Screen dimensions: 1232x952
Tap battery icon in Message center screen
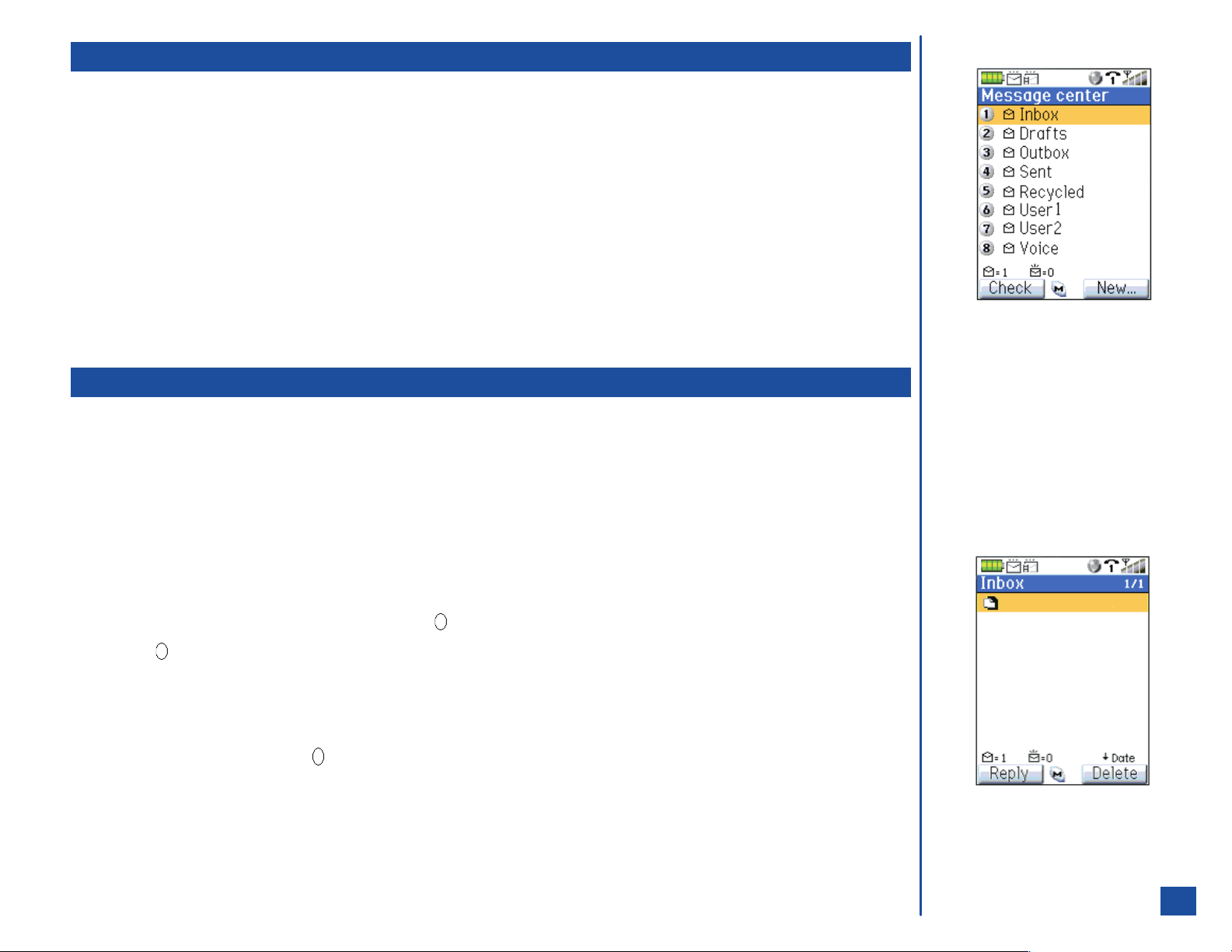point(993,78)
